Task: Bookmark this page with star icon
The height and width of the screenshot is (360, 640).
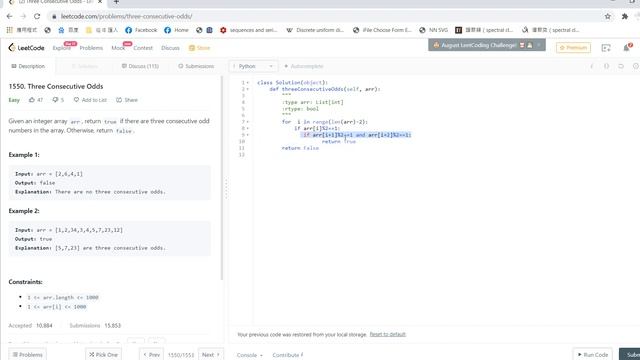Action: pos(608,16)
